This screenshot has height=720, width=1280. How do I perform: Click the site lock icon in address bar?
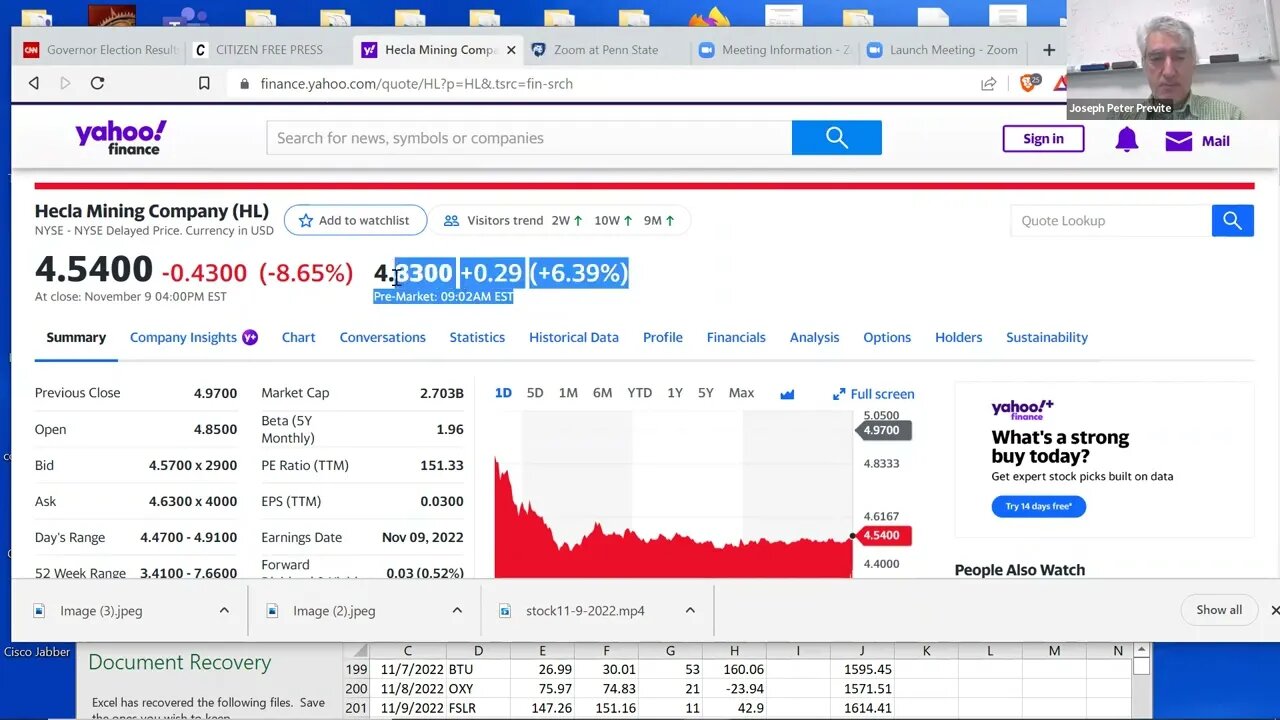pos(244,84)
